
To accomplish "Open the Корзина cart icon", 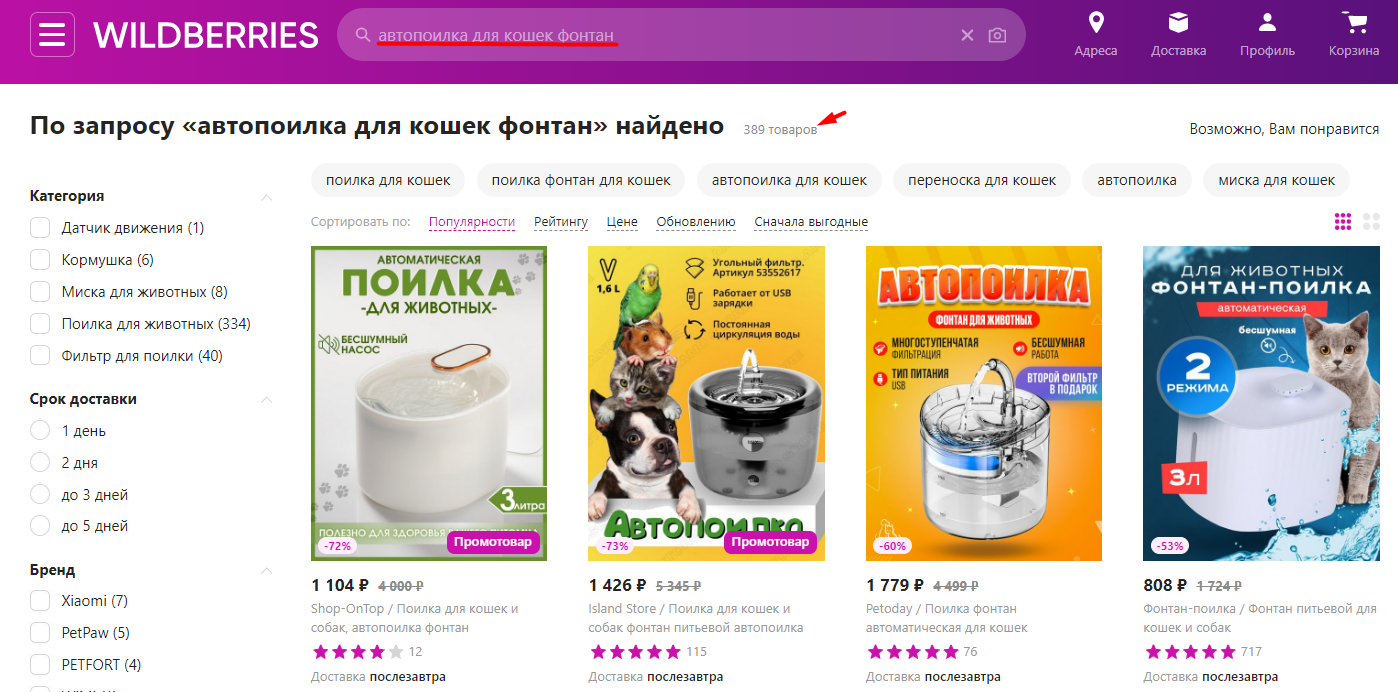I will click(x=1354, y=23).
